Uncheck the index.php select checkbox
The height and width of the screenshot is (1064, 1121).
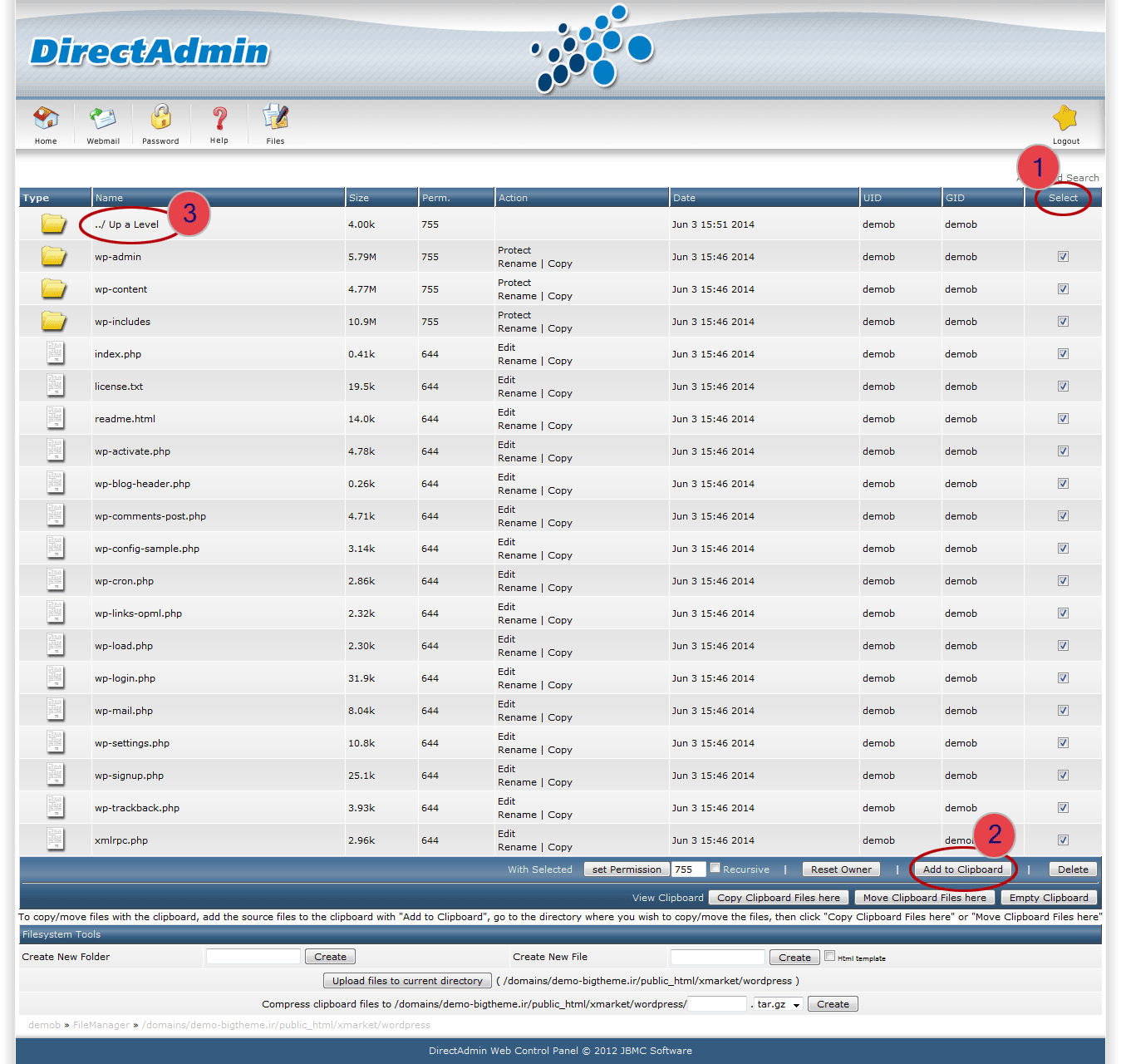pos(1063,354)
